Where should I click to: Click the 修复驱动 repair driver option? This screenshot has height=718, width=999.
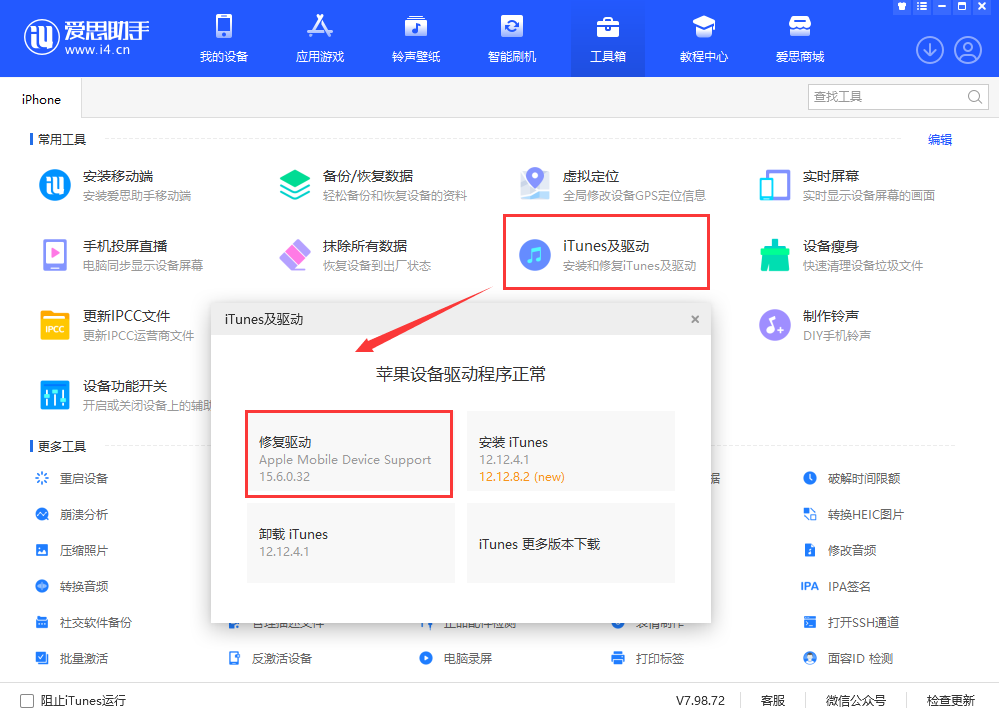pyautogui.click(x=348, y=453)
